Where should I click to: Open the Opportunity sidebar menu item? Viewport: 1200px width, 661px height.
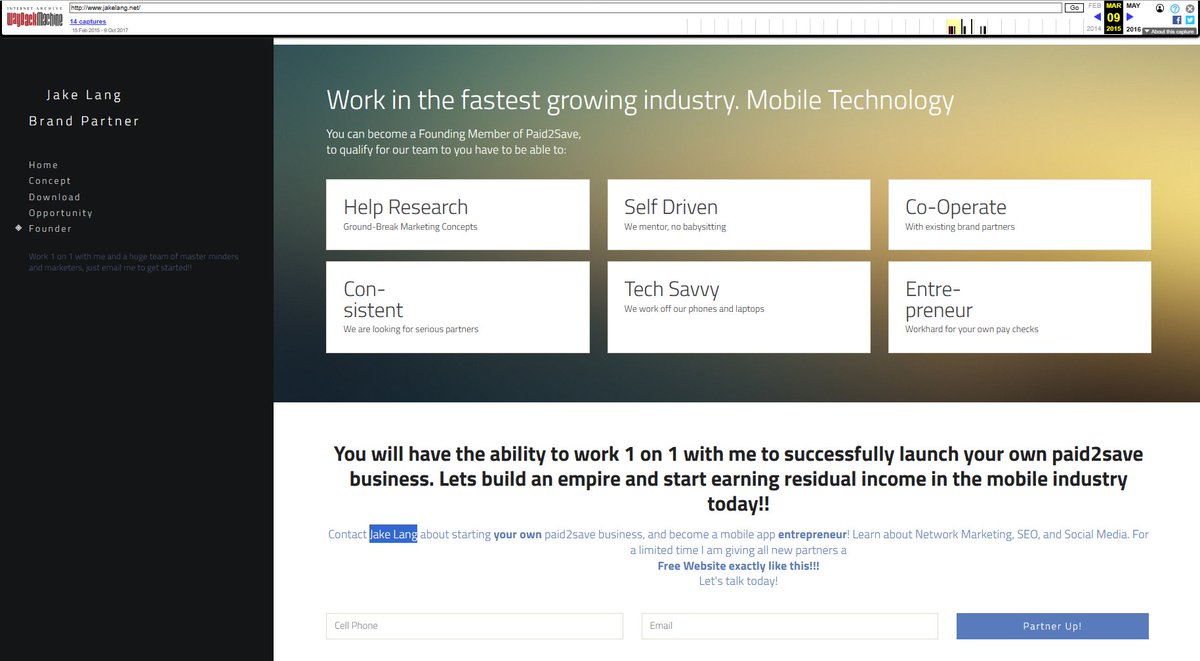tap(61, 213)
